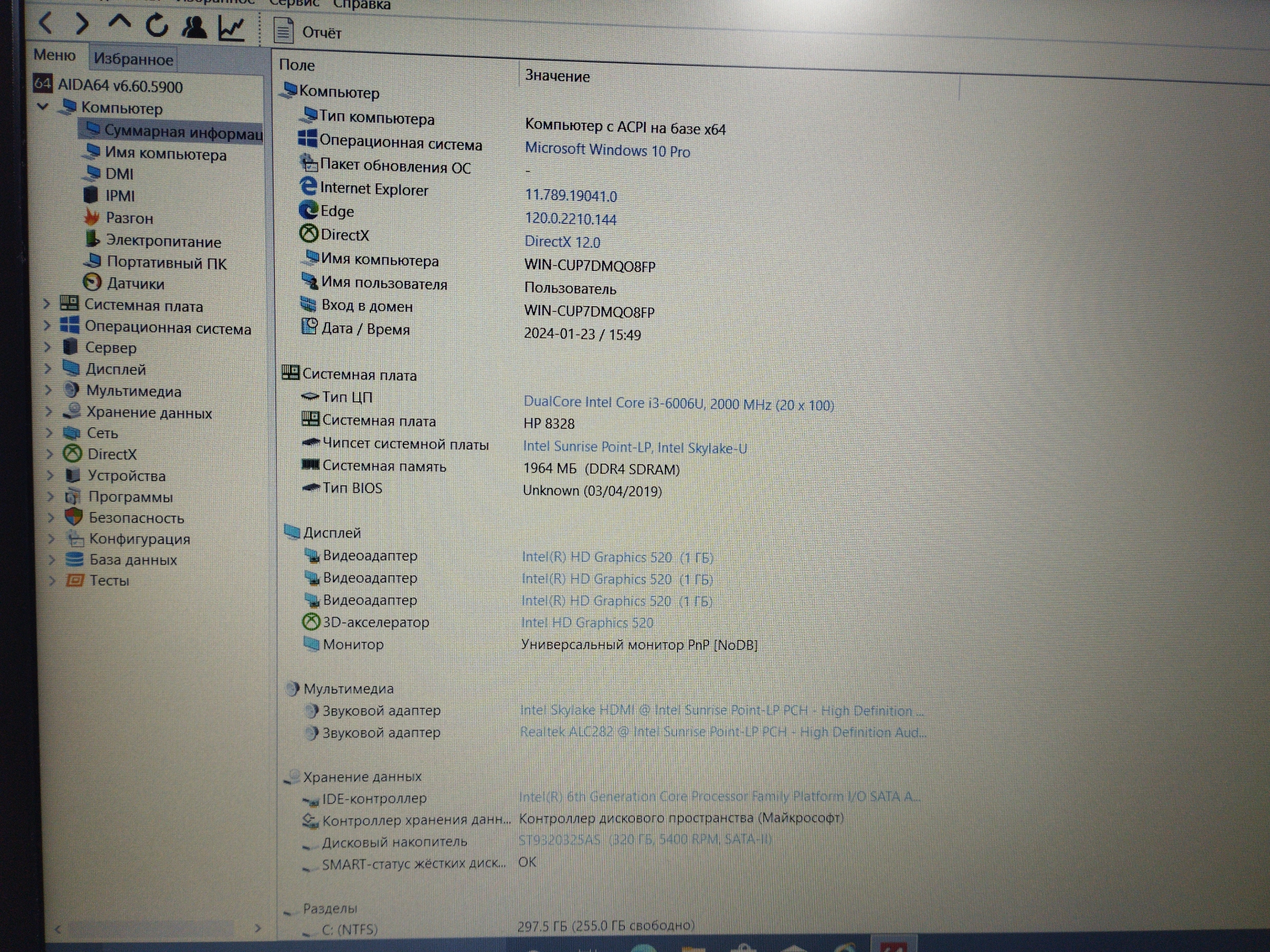The height and width of the screenshot is (952, 1270).
Task: Click the Тесты tree icon
Action: [x=75, y=580]
